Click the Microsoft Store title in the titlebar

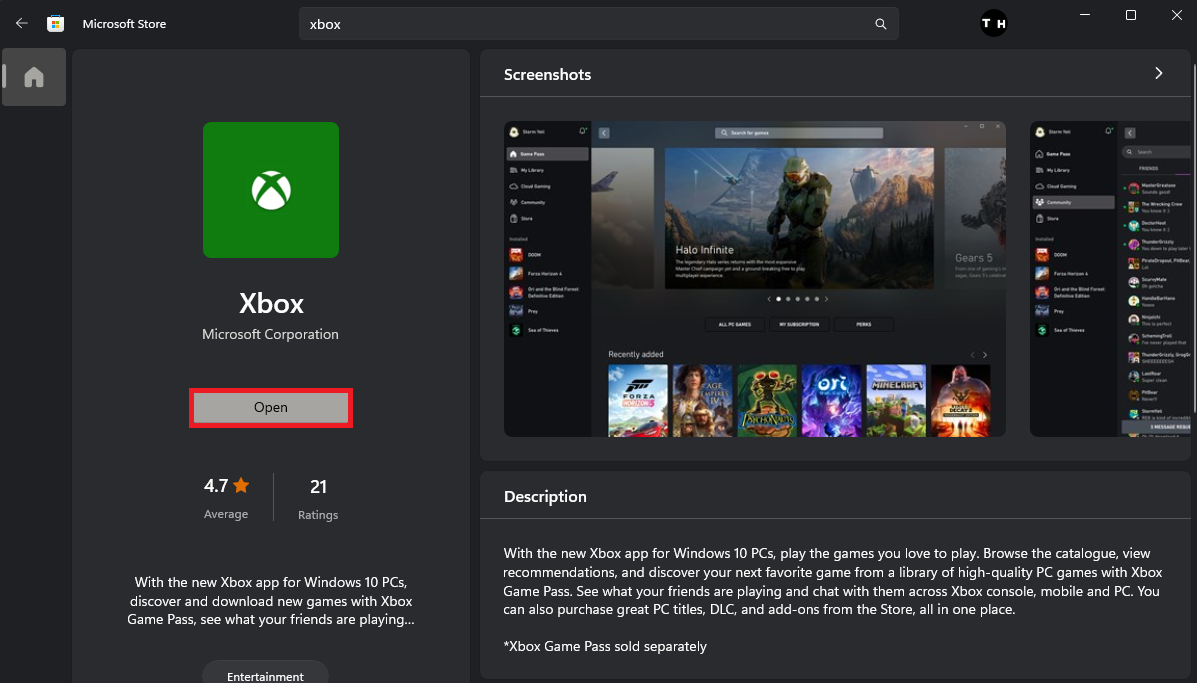[123, 23]
